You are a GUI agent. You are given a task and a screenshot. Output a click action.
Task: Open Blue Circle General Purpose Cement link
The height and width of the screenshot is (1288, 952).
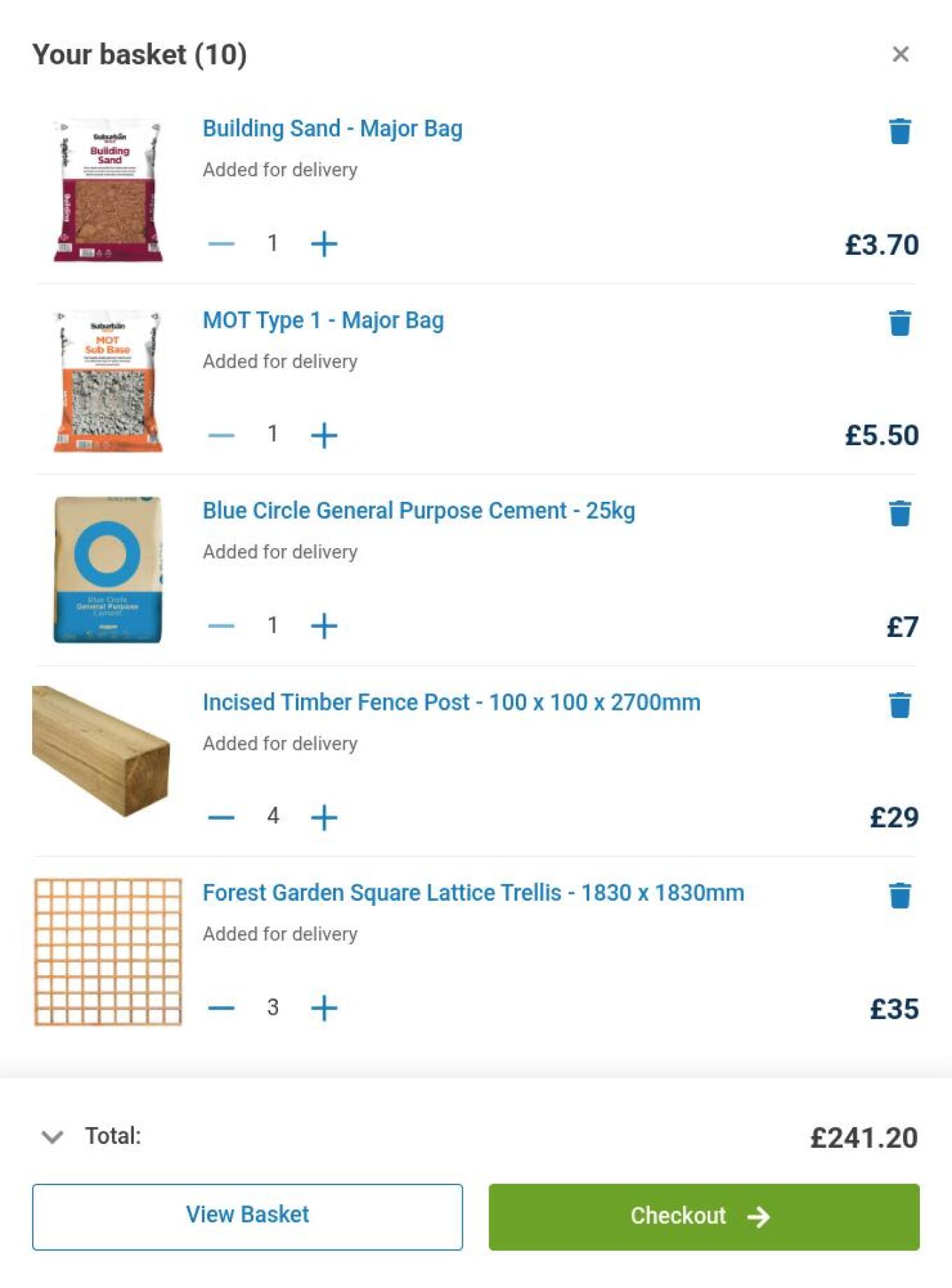click(419, 511)
